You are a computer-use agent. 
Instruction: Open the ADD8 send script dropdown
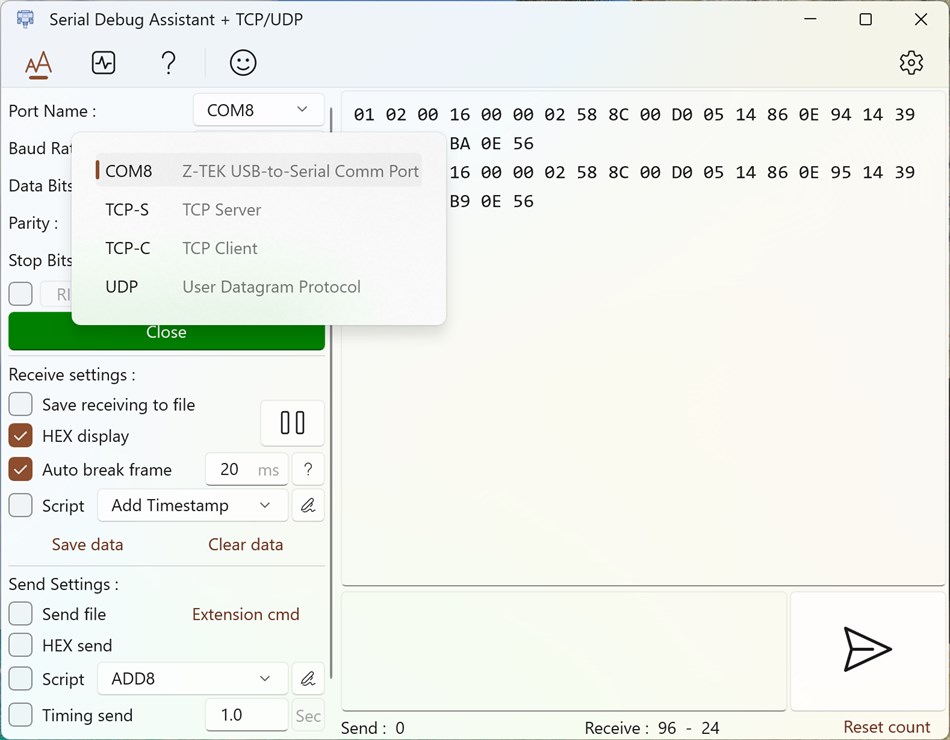(x=191, y=678)
